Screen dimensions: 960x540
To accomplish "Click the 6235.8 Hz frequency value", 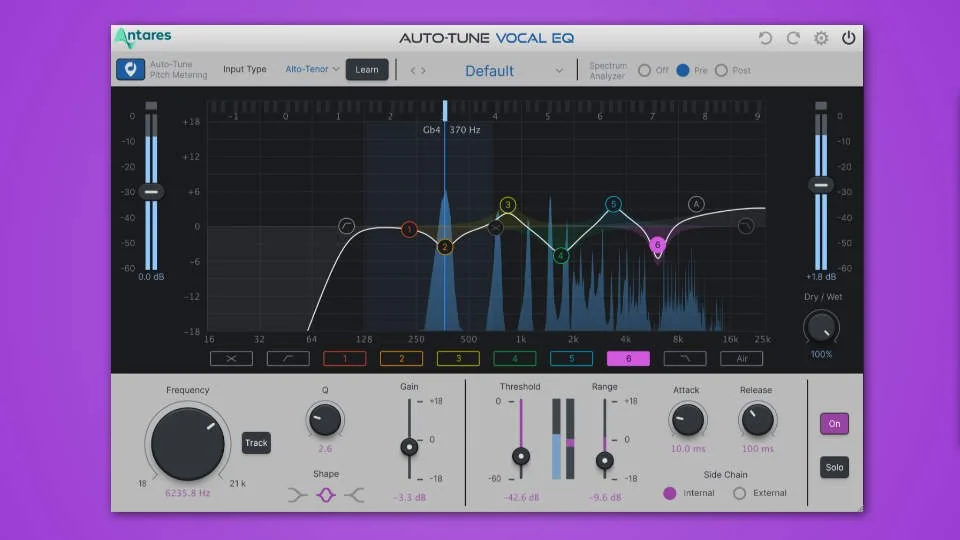I will pyautogui.click(x=187, y=493).
